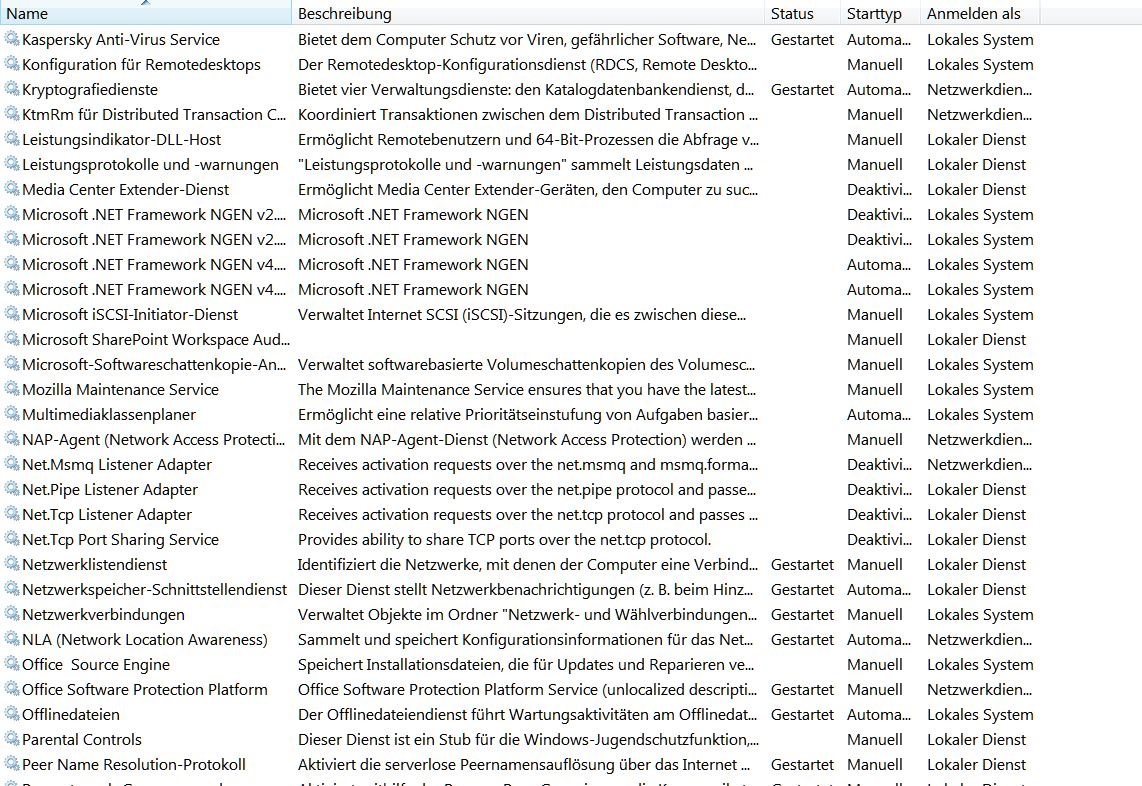
Task: Select the Mozilla Maintenance Service name
Action: coord(120,390)
